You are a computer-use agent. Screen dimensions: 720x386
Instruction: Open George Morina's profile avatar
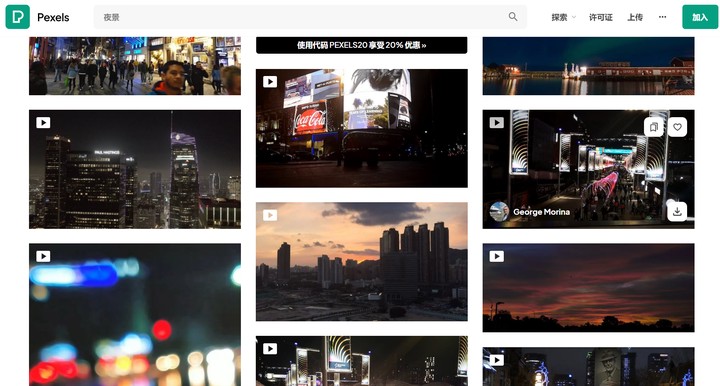coord(499,212)
